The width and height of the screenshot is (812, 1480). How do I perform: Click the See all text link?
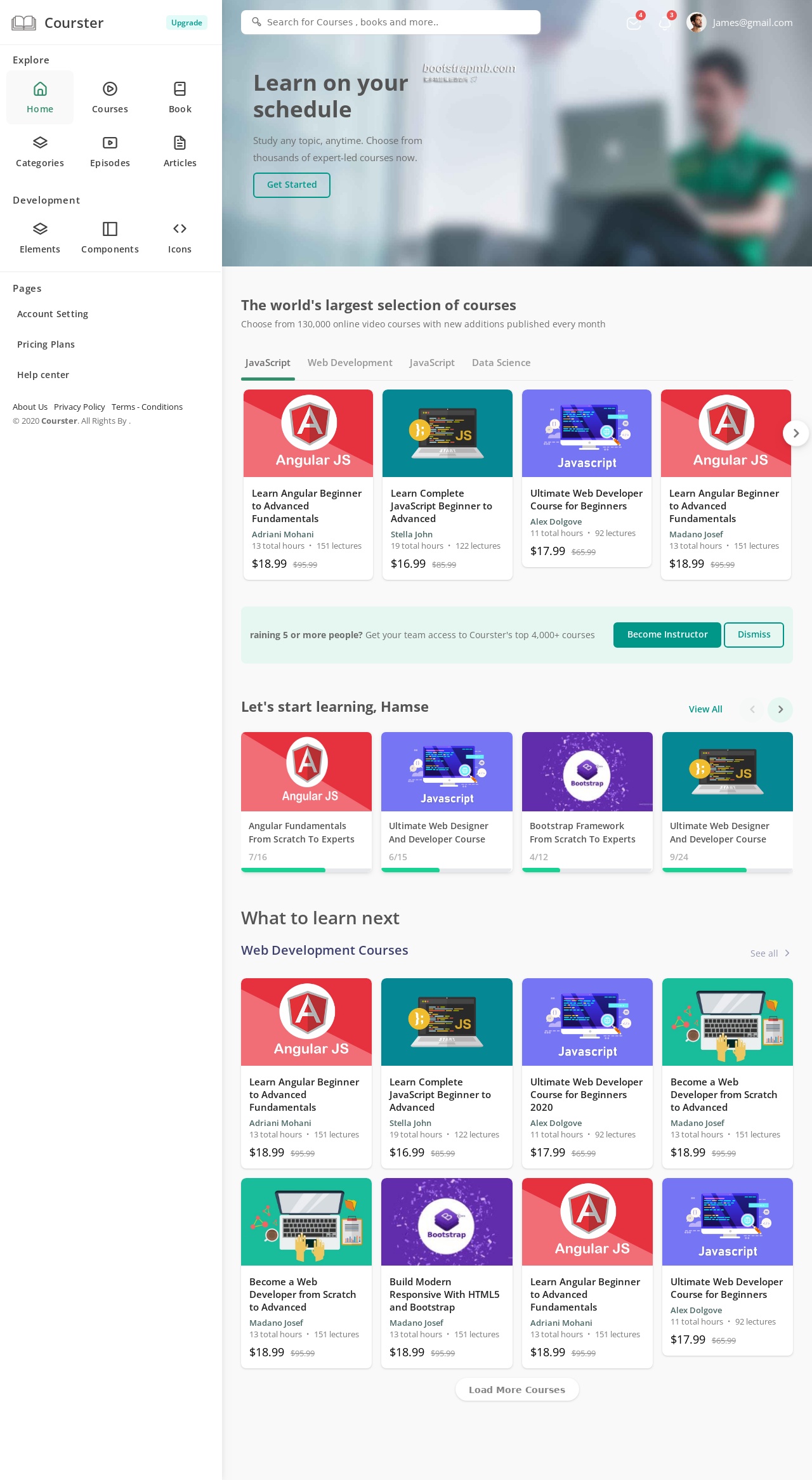(764, 953)
